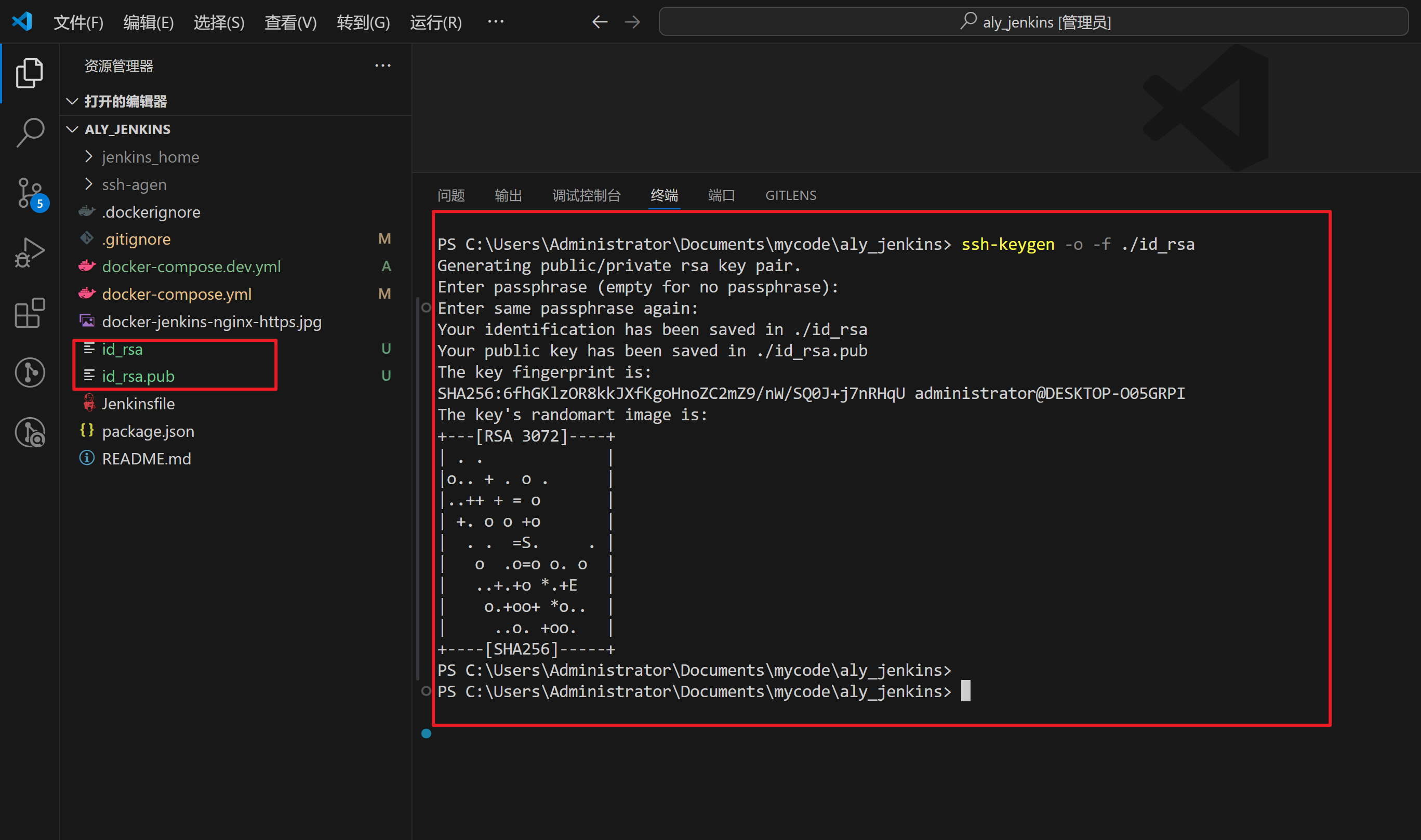This screenshot has width=1421, height=840.
Task: Select the Terminal (终端) panel tab
Action: click(x=664, y=195)
